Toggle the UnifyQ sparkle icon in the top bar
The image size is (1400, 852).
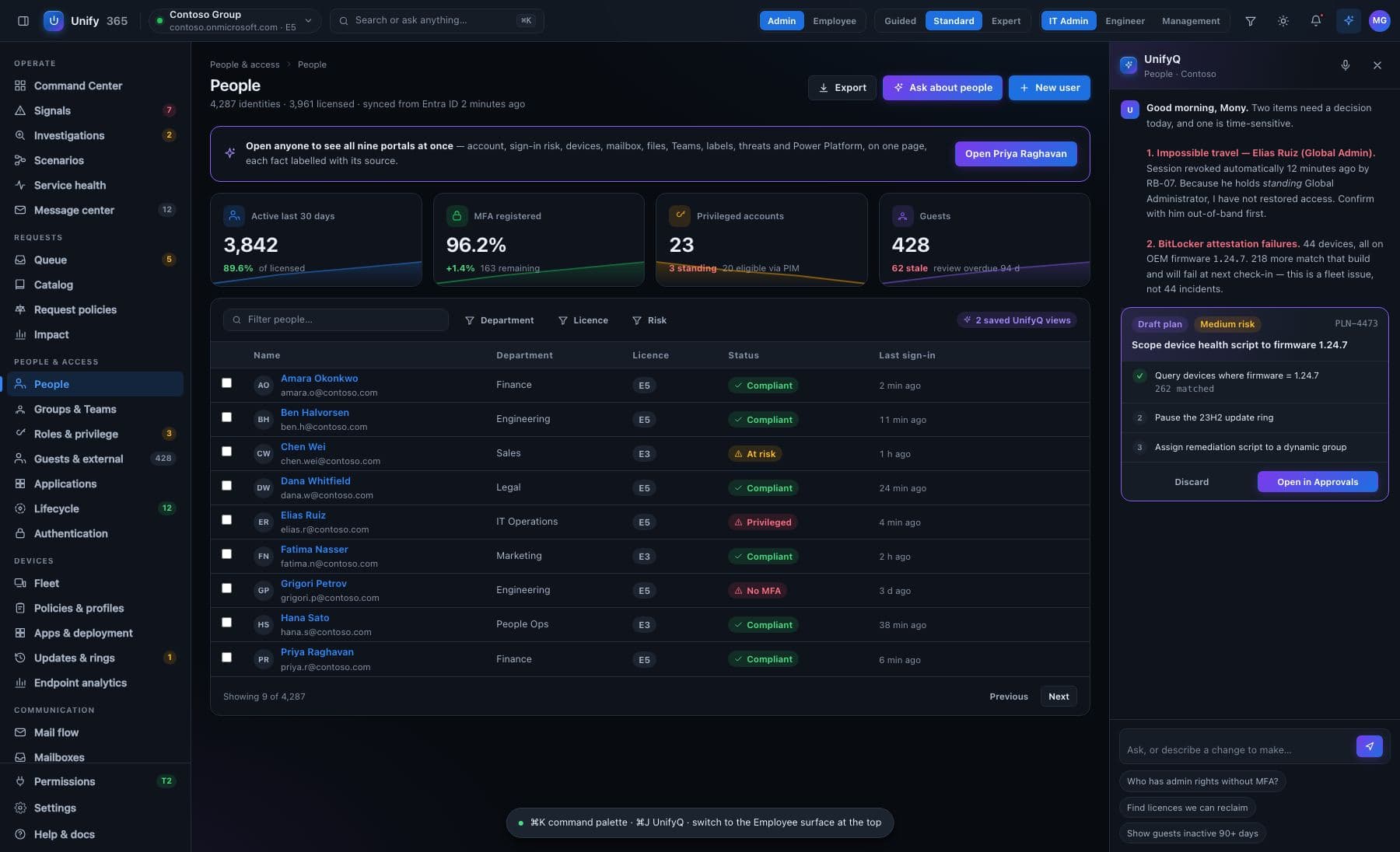click(x=1349, y=21)
